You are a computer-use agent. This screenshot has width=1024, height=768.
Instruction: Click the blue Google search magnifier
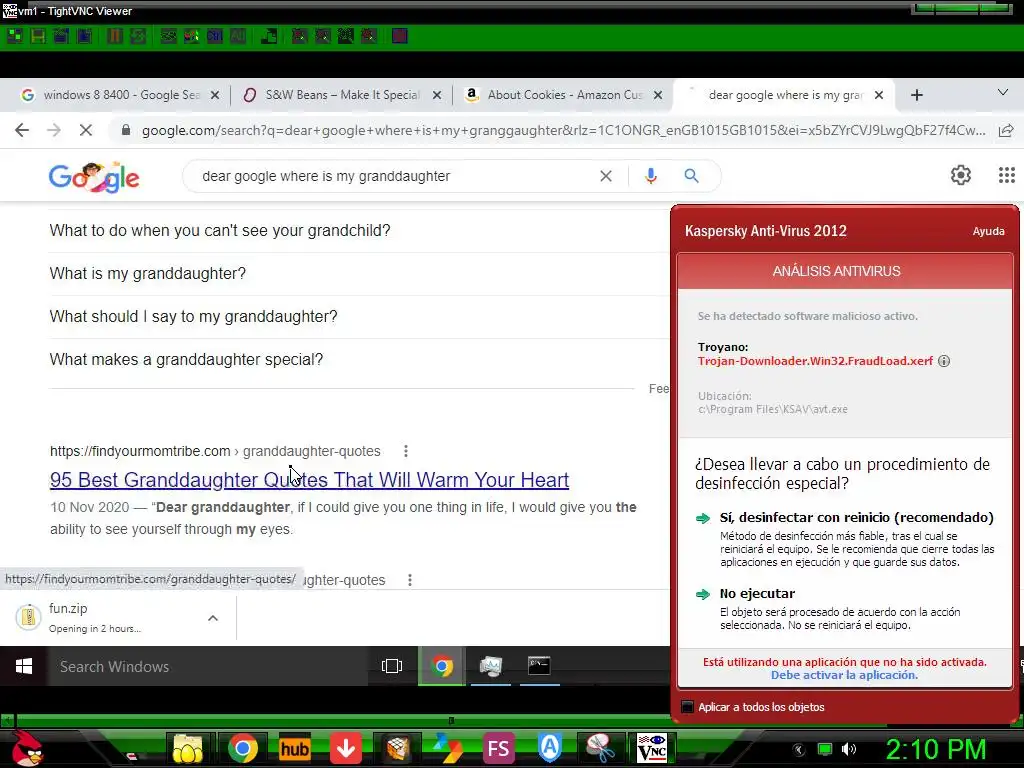pyautogui.click(x=692, y=176)
